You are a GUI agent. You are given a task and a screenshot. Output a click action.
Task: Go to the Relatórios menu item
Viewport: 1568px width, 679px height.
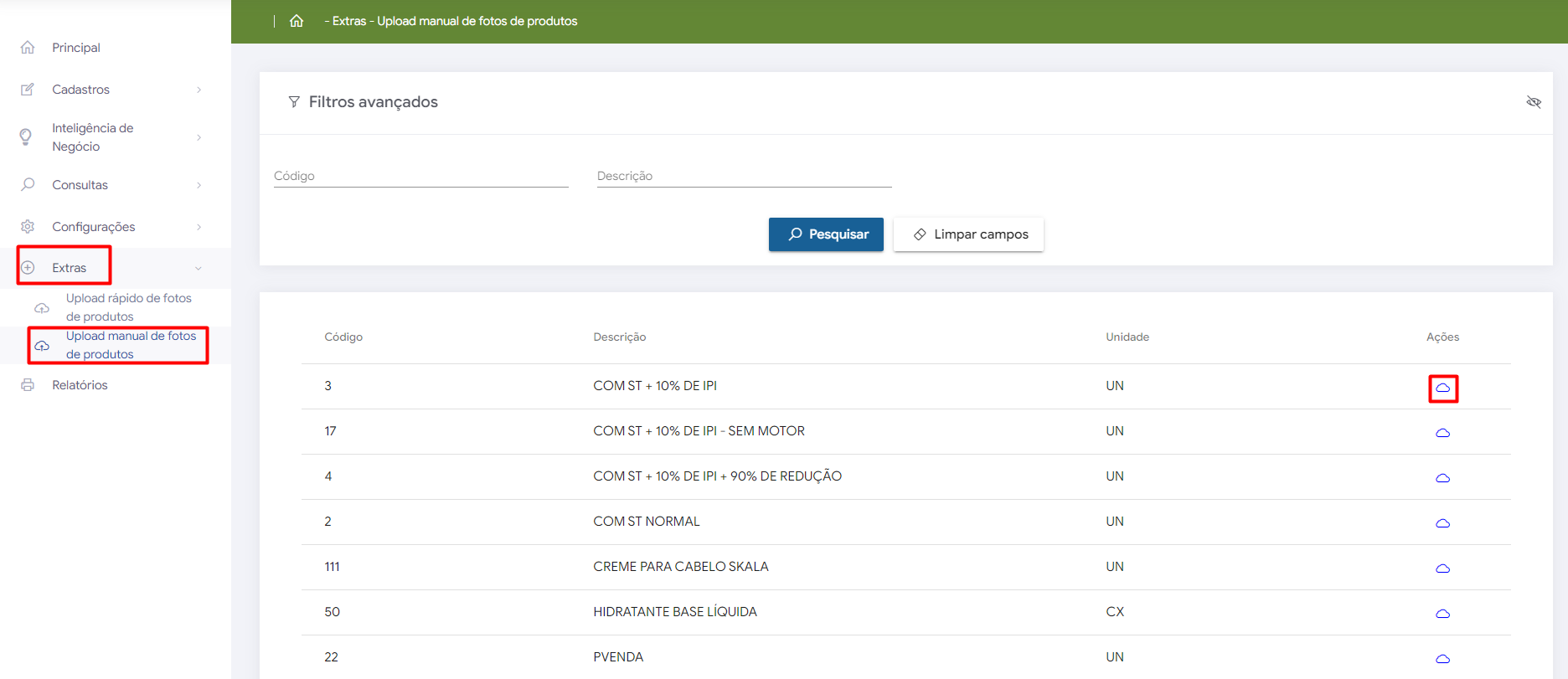80,385
